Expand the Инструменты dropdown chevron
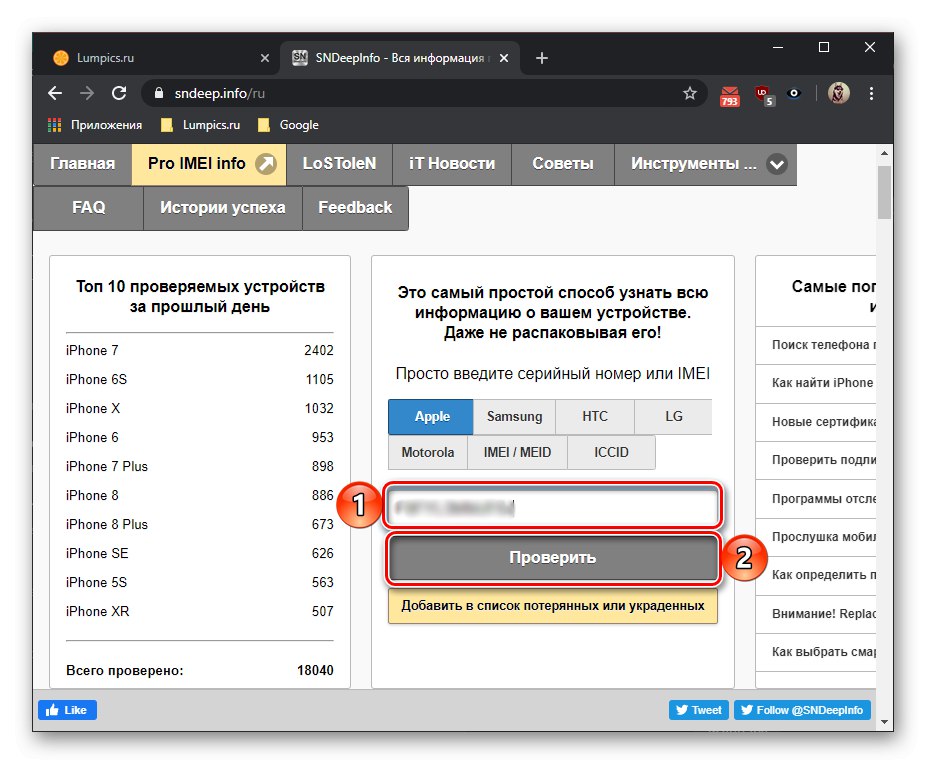 click(777, 164)
